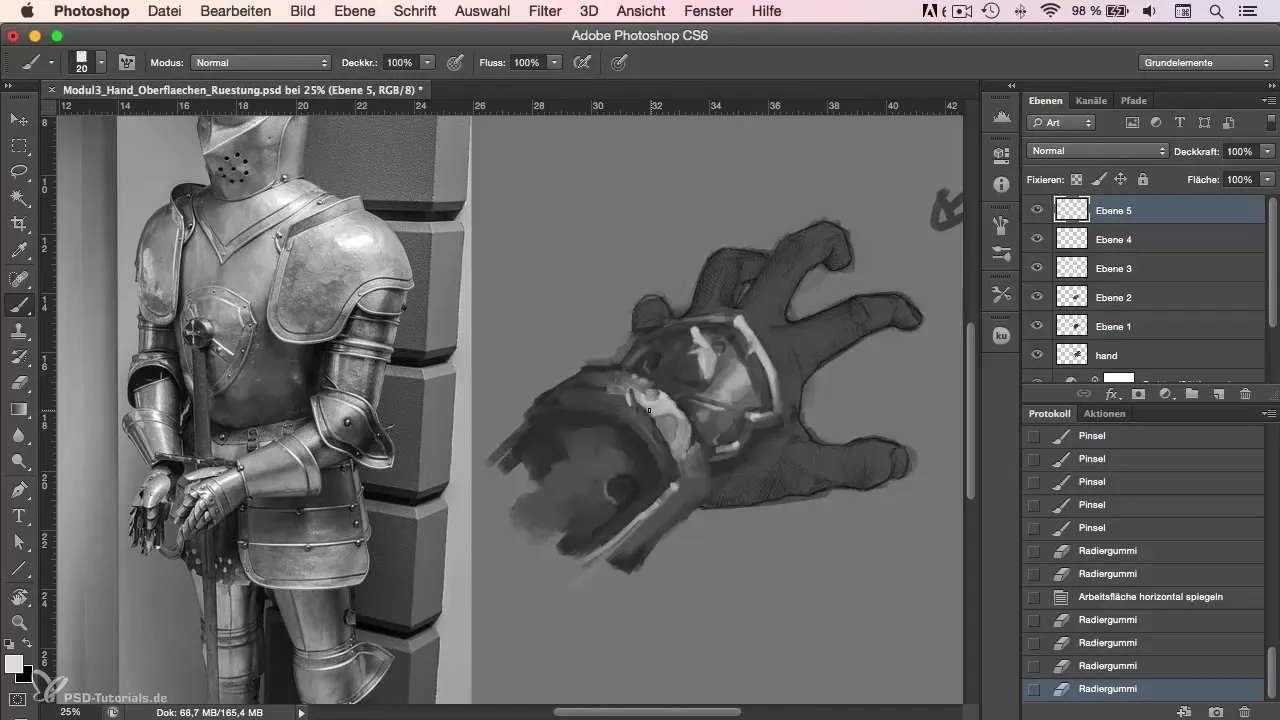Open the Datei menu

(x=164, y=11)
